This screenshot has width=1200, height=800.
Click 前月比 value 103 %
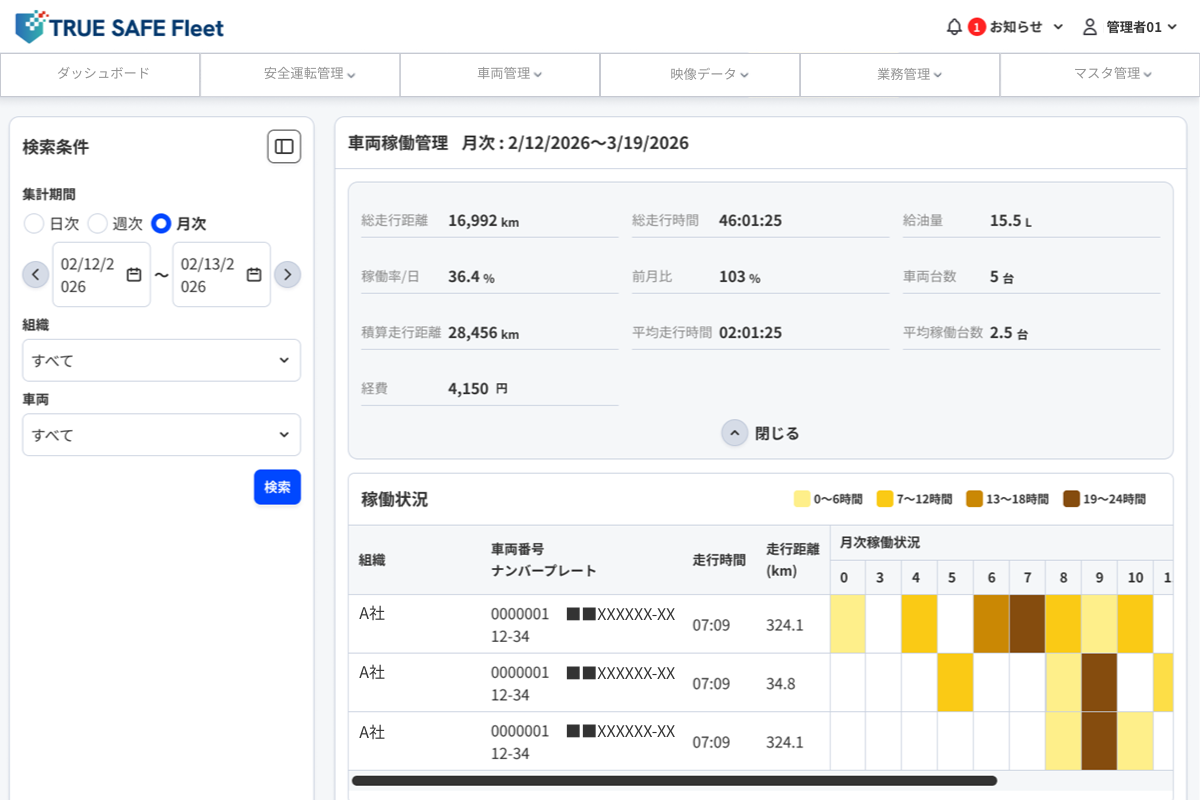(x=739, y=276)
